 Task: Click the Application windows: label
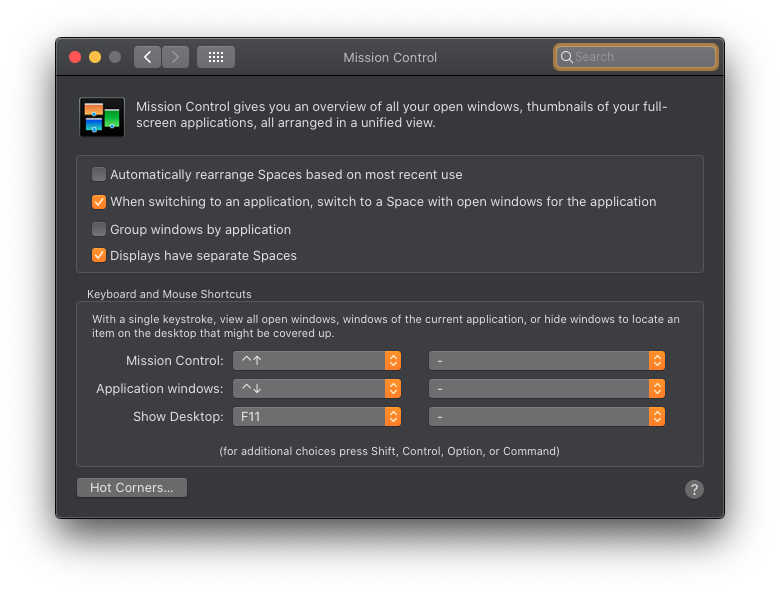160,389
